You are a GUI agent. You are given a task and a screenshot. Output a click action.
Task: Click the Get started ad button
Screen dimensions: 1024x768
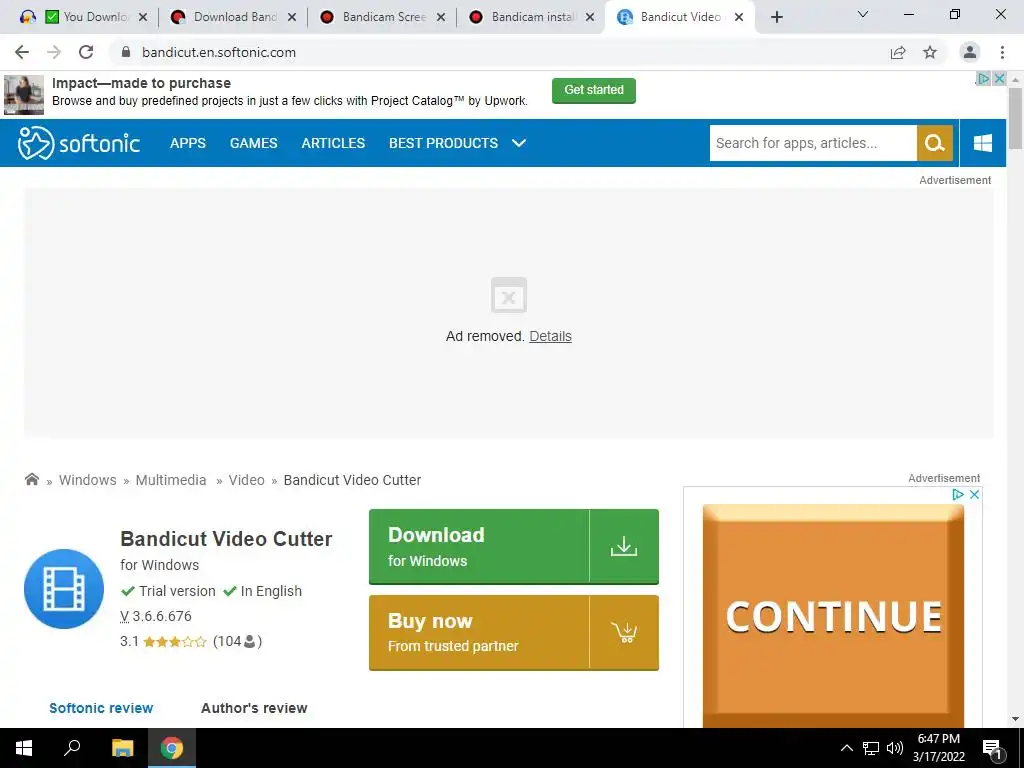(x=594, y=90)
